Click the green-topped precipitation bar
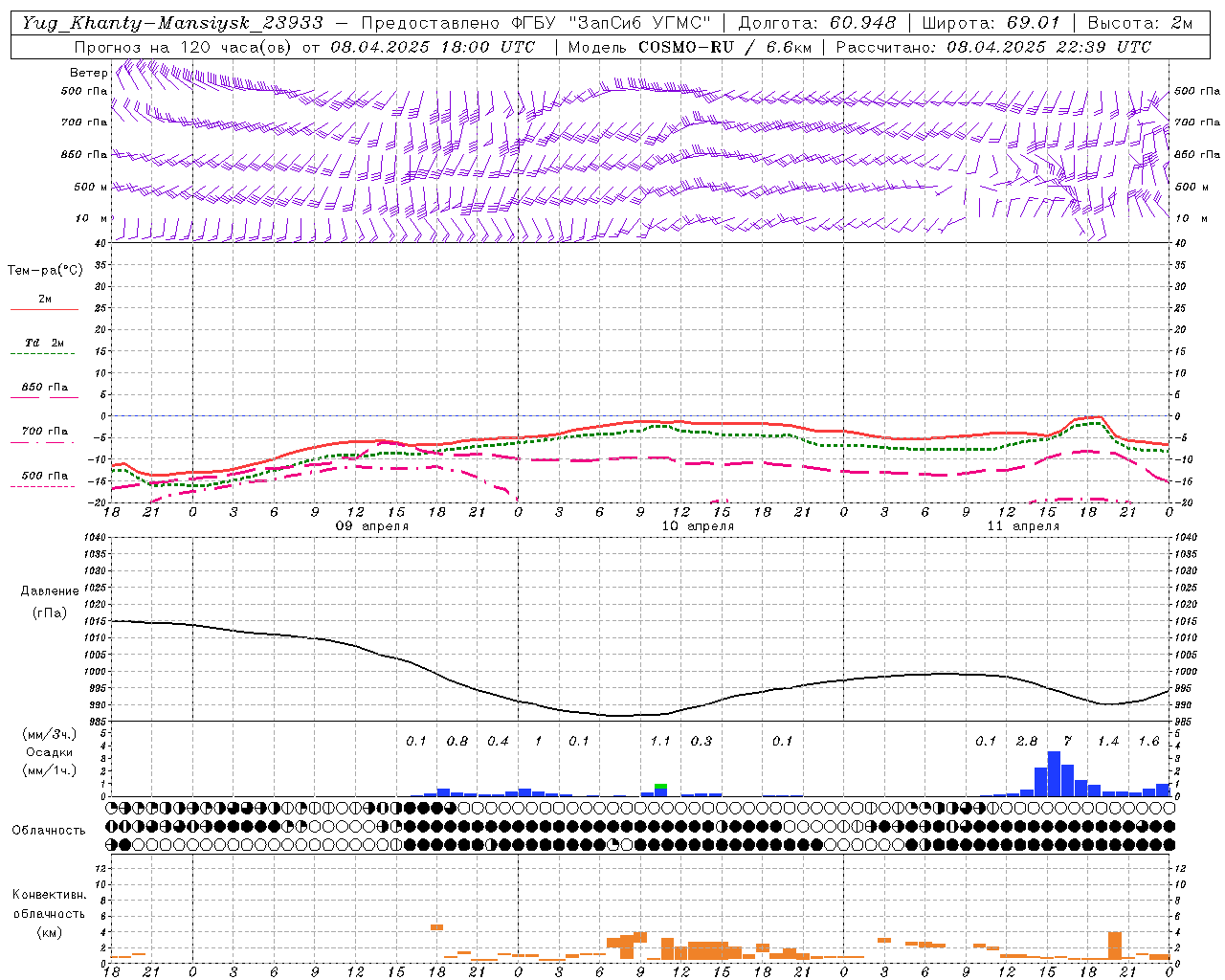 coord(660,790)
